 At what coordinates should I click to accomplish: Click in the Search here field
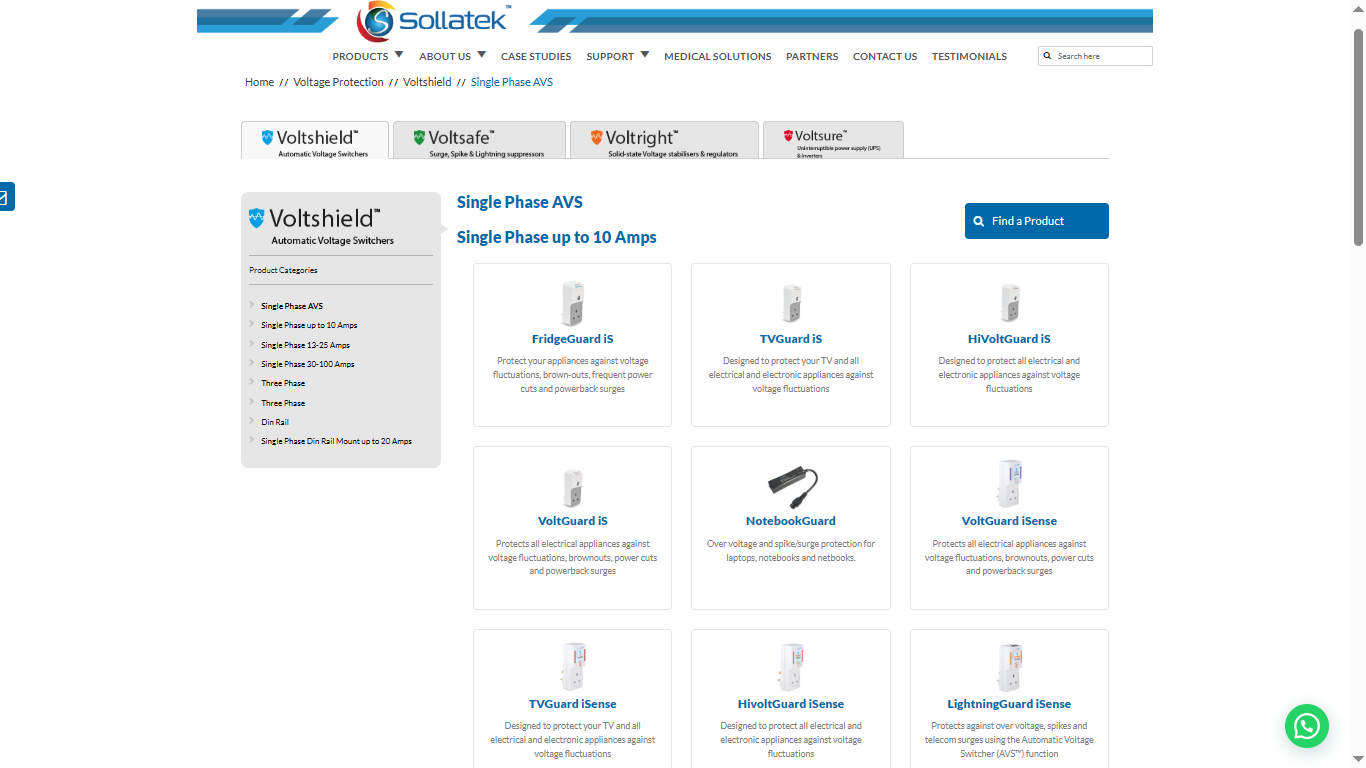click(x=1100, y=56)
